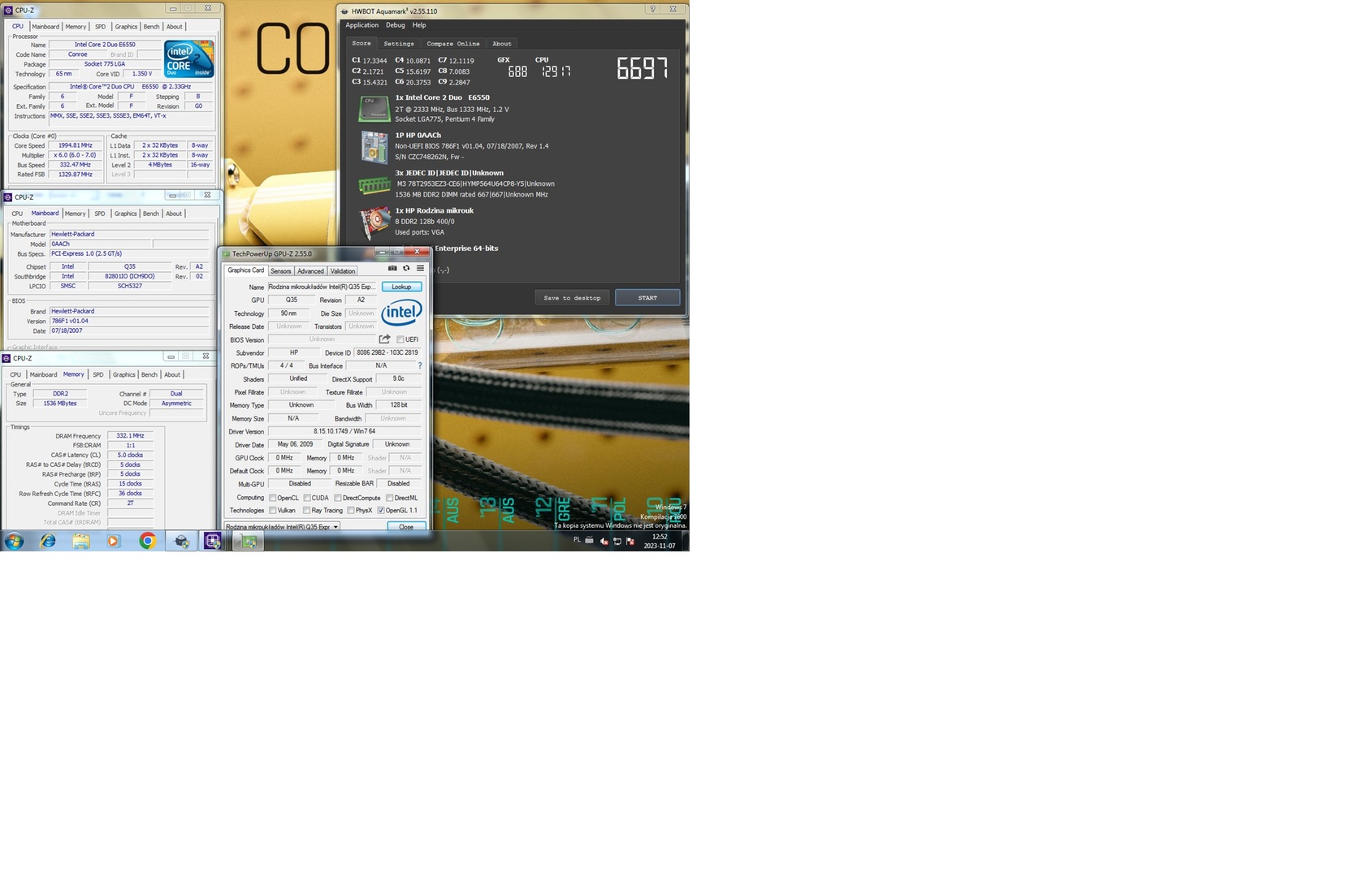Open Google Chrome from the taskbar

(147, 541)
